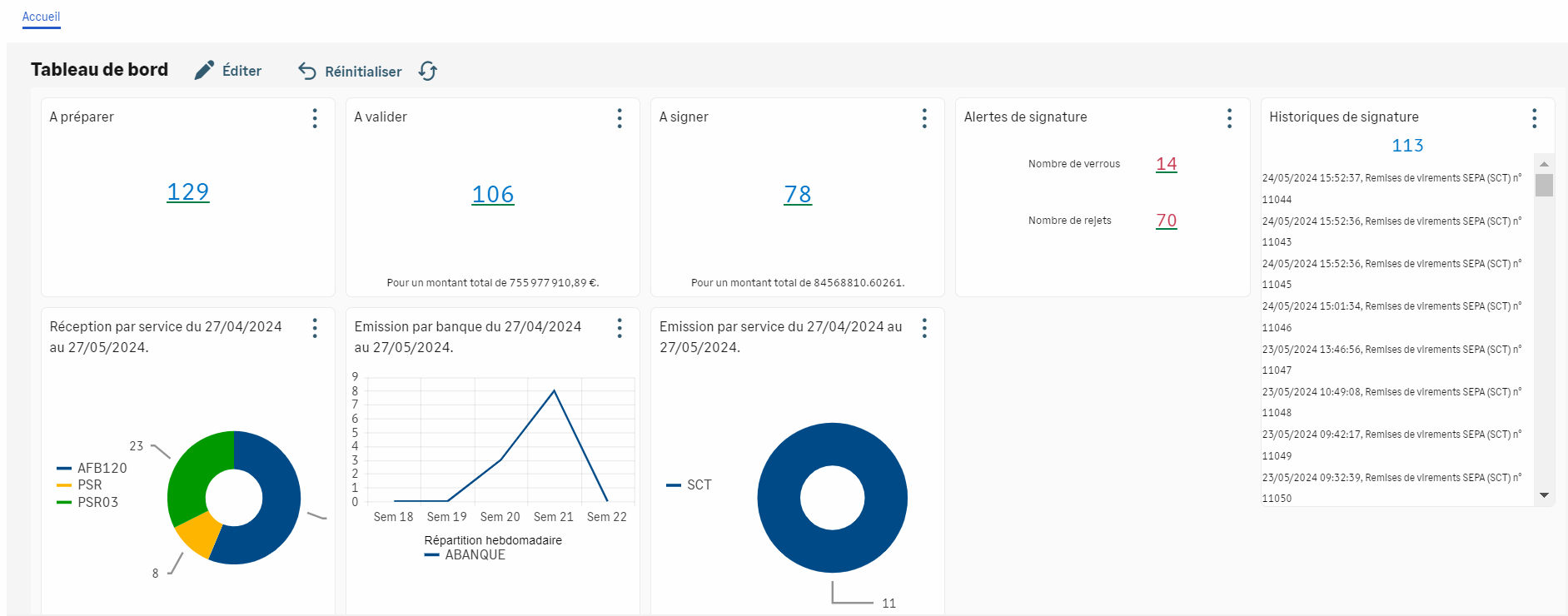Open the 70 rejections count link
1568x616 pixels.
point(1166,221)
